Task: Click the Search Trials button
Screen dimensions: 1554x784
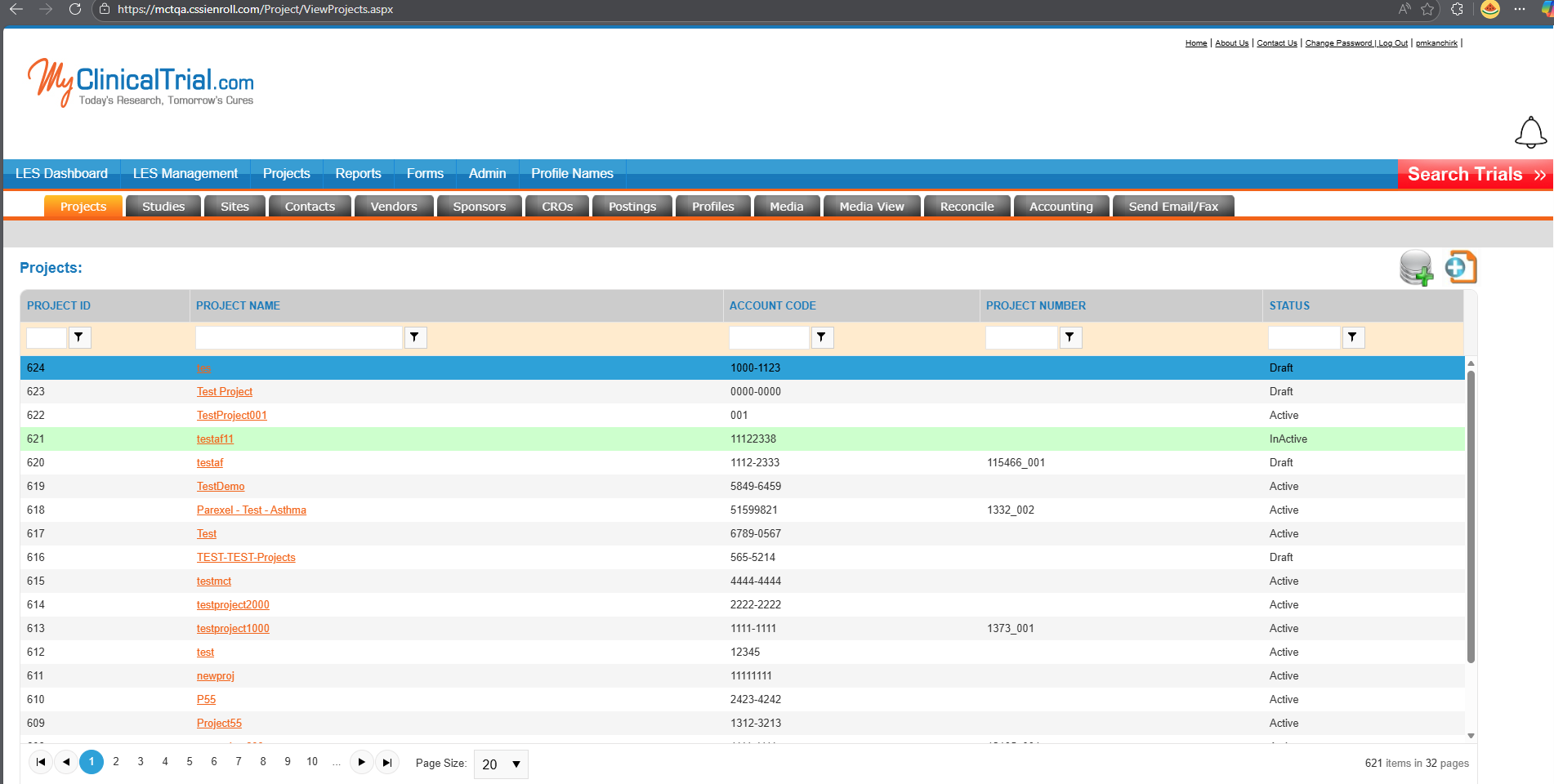Action: (x=1476, y=174)
